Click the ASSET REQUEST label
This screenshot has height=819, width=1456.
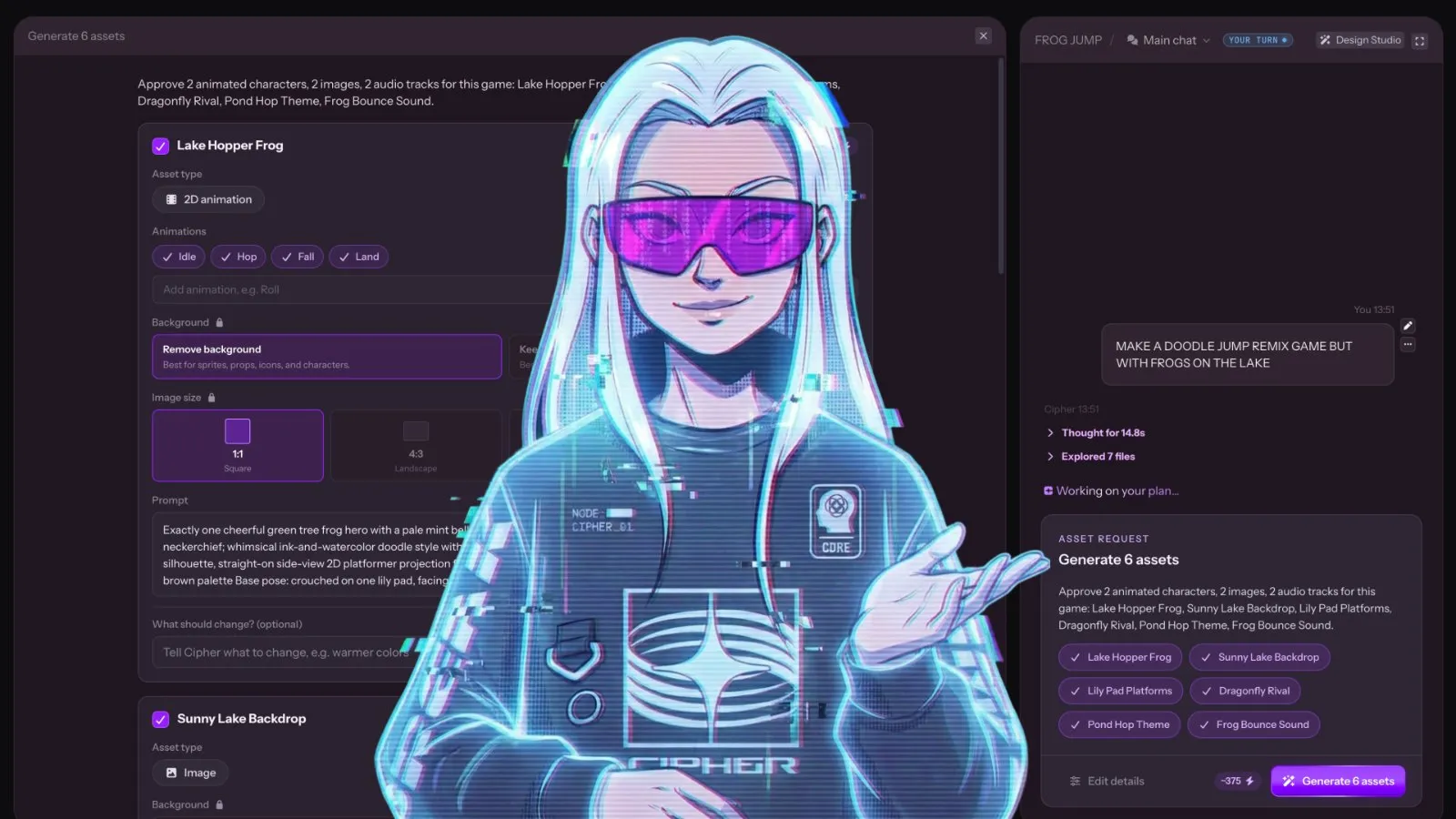(1104, 539)
